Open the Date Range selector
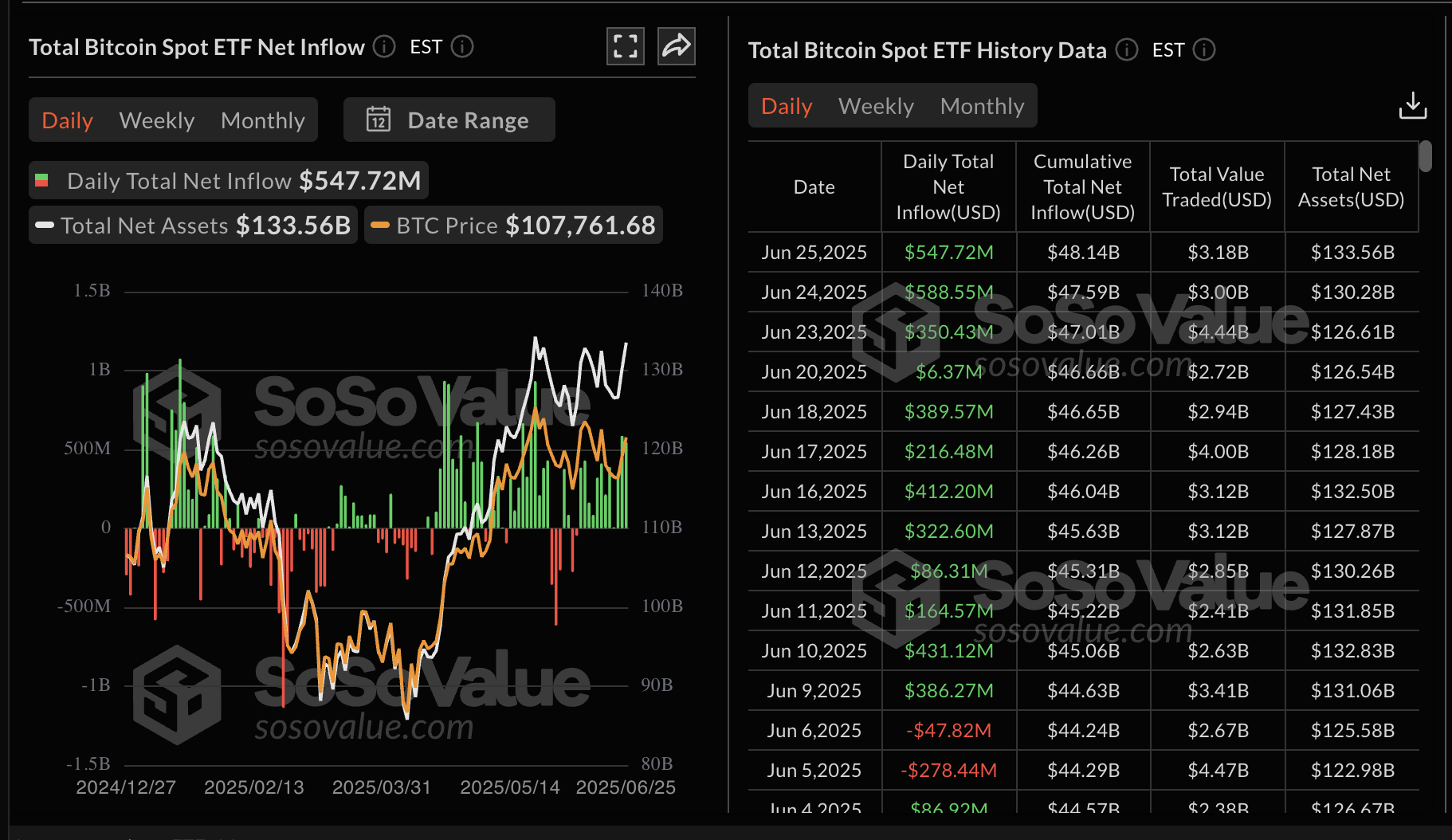This screenshot has height=840, width=1452. 449,120
